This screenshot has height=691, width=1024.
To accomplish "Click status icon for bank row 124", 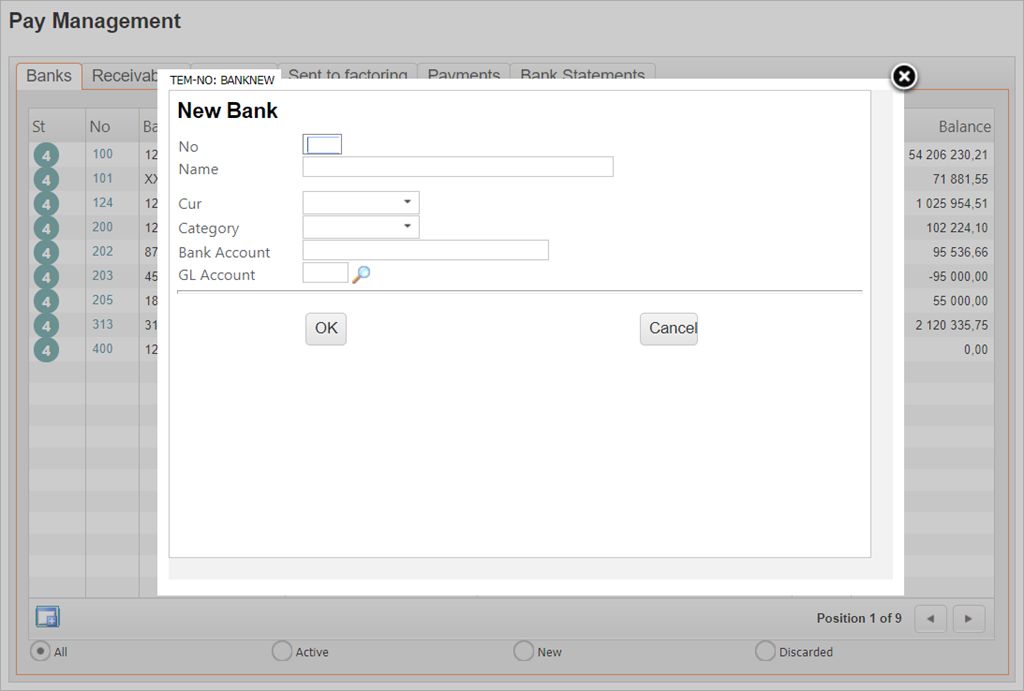I will [46, 203].
